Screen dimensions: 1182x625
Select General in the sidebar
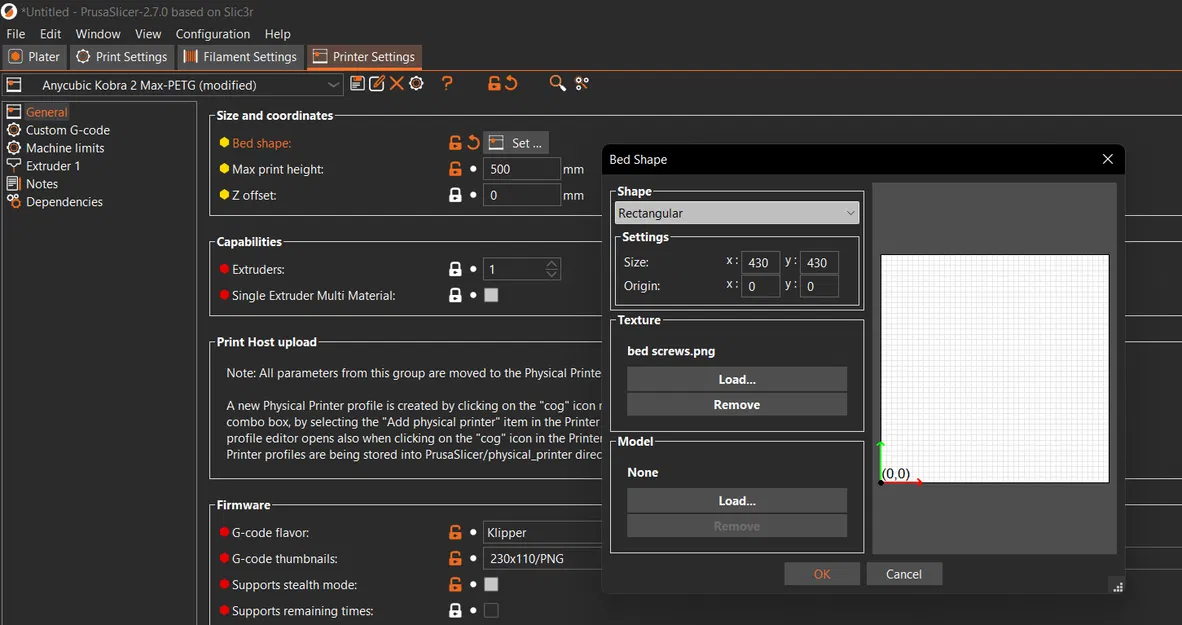coord(47,112)
